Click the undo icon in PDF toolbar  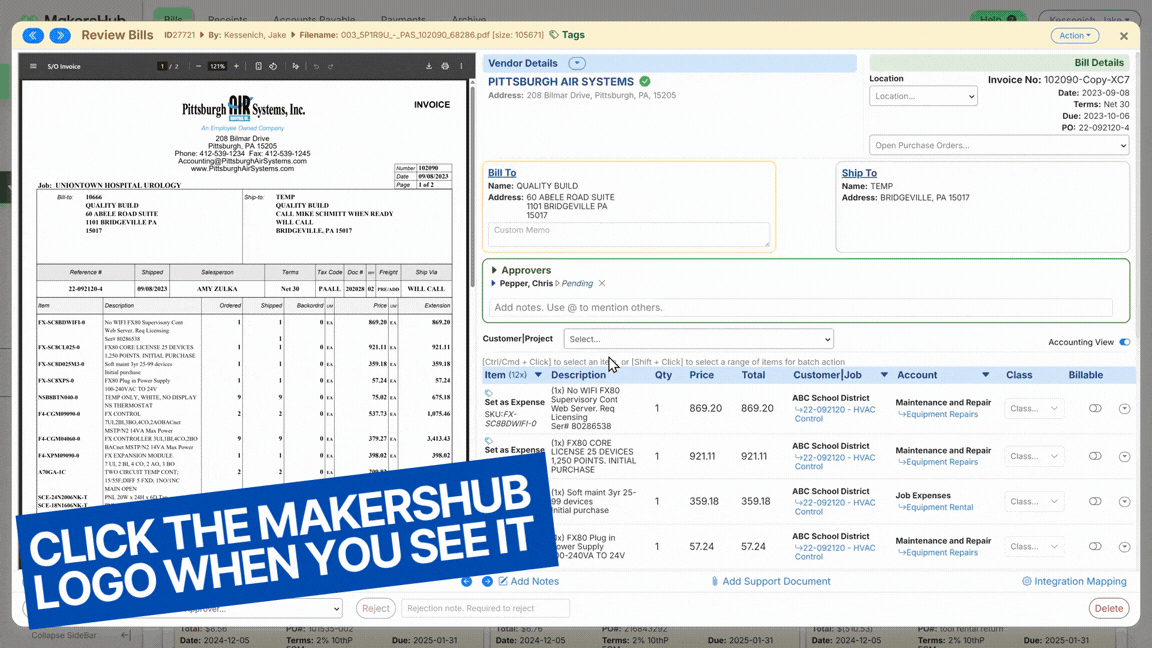point(317,66)
